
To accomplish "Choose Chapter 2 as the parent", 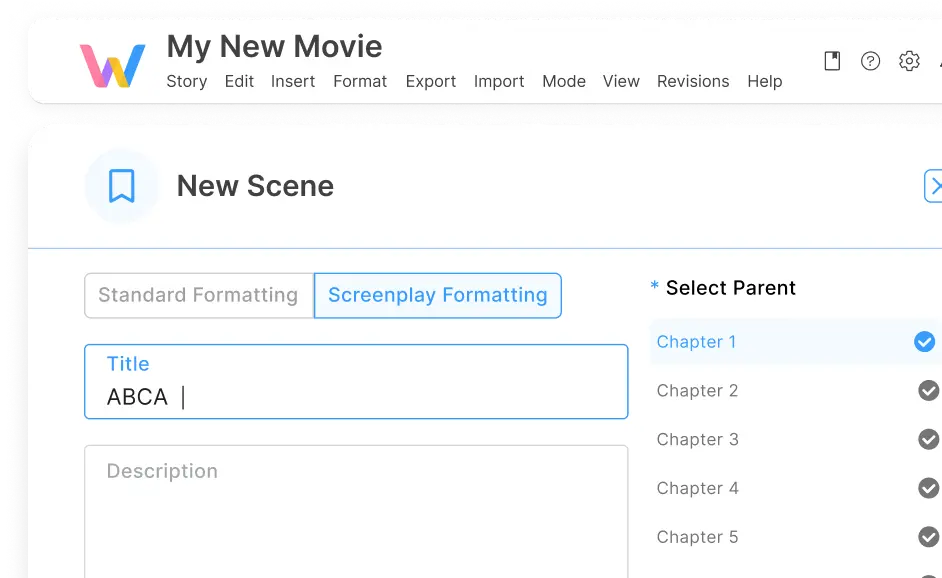I will pyautogui.click(x=697, y=390).
